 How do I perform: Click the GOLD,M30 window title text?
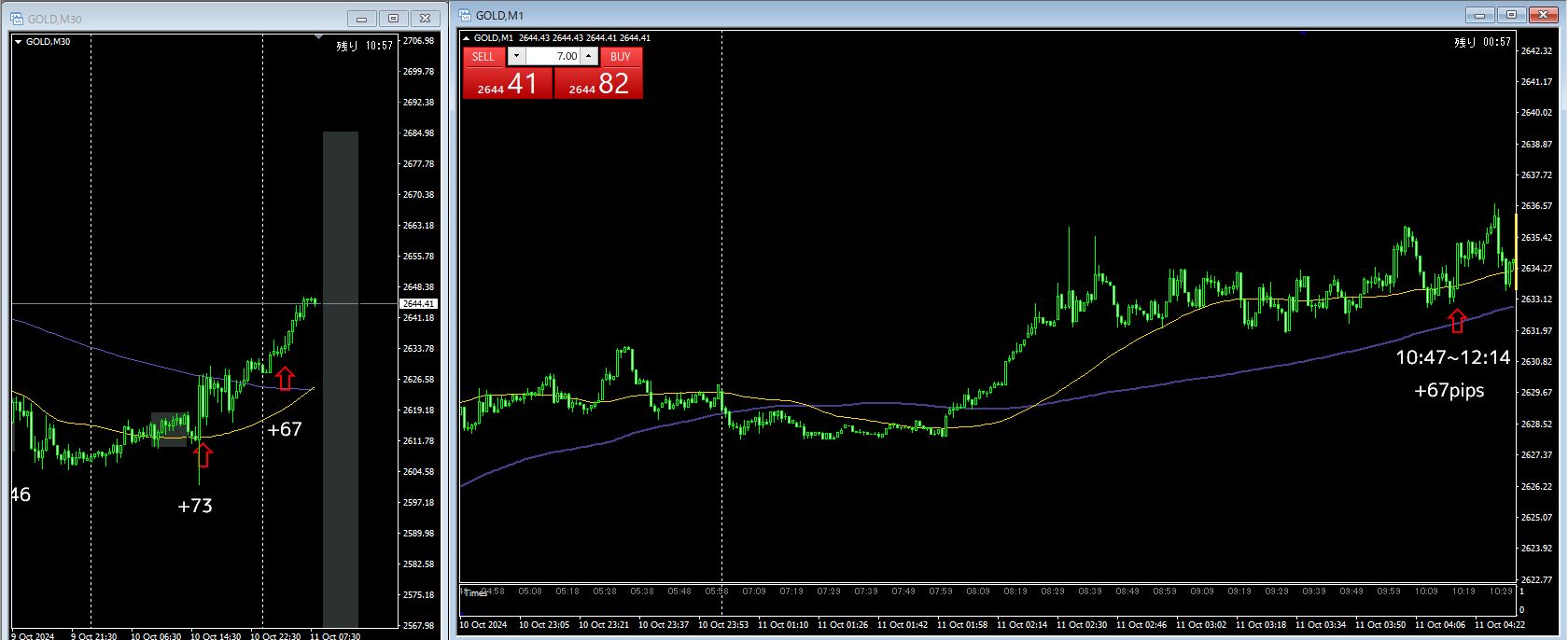tap(55, 19)
